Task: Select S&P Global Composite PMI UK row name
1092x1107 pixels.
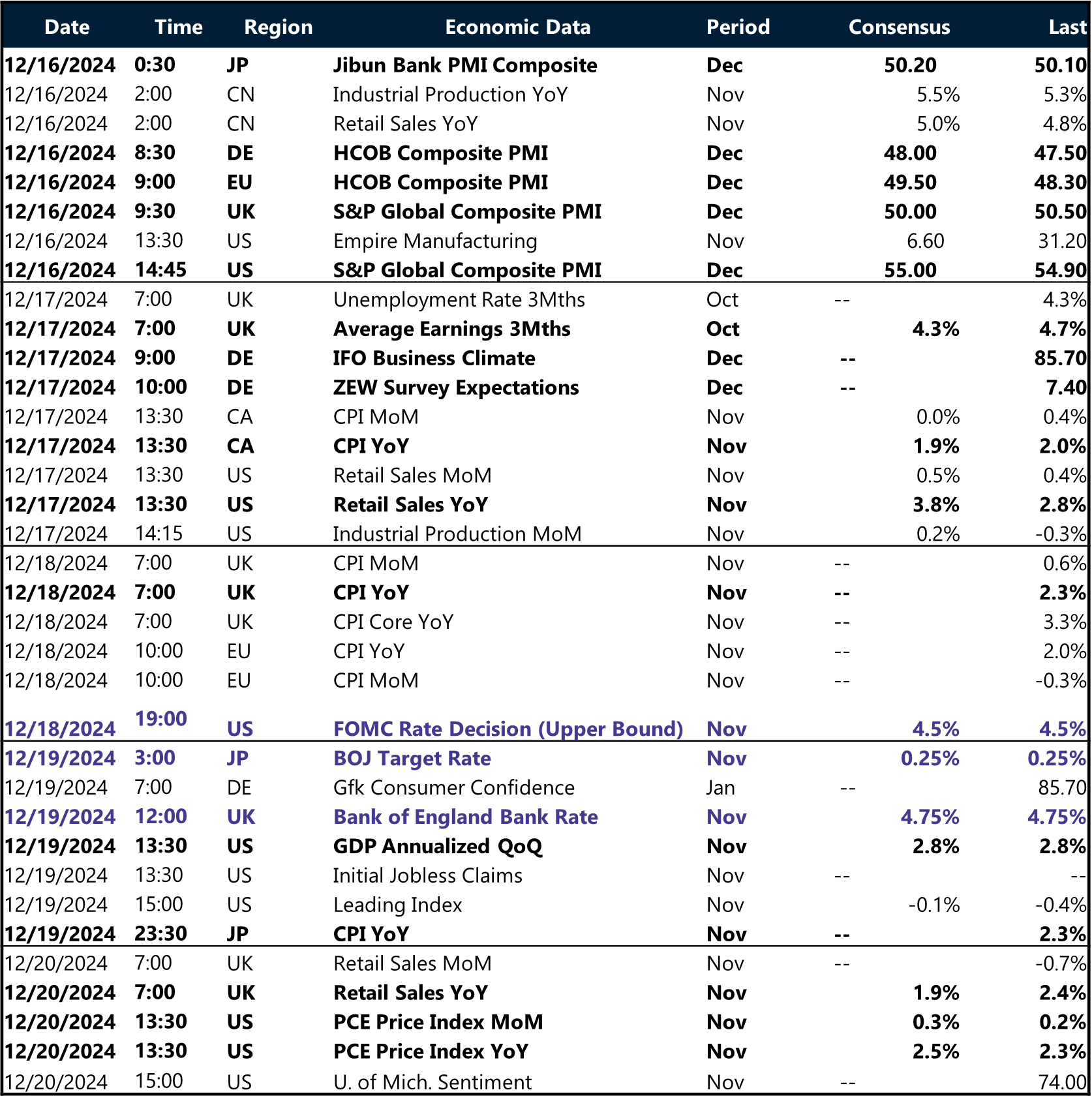Action: [467, 212]
